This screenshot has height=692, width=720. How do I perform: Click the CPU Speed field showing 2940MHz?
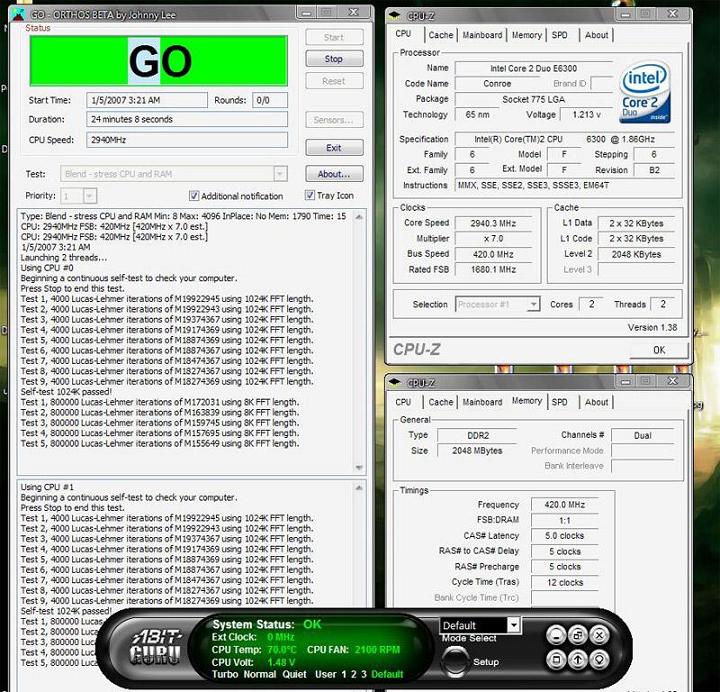tap(187, 140)
